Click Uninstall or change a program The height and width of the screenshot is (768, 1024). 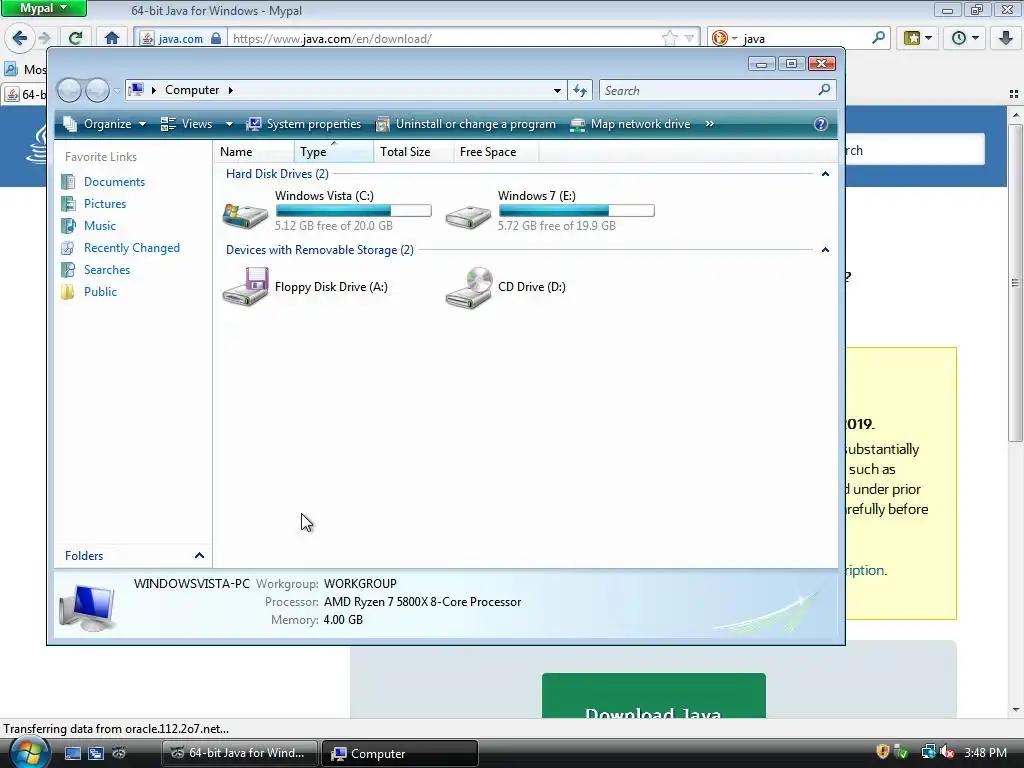click(x=466, y=124)
